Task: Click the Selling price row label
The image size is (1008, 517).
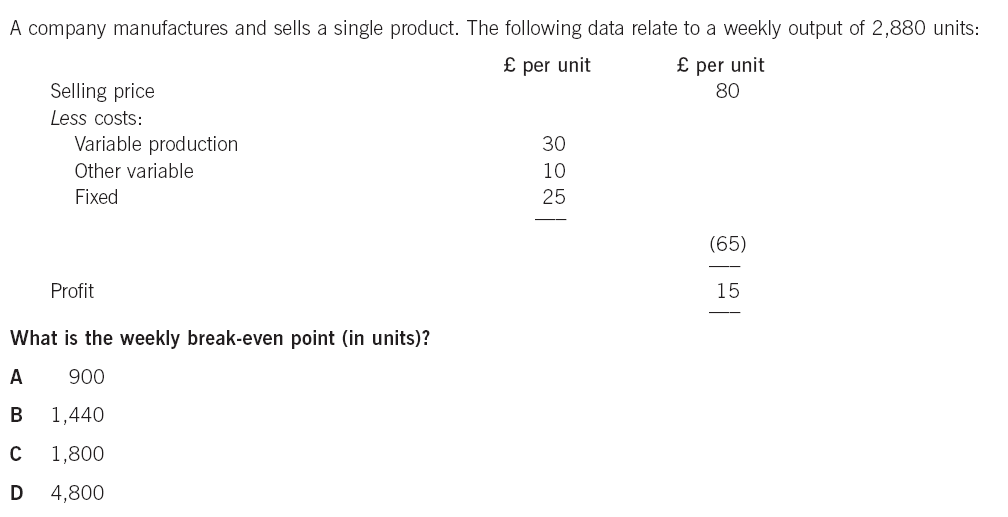Action: [x=102, y=91]
